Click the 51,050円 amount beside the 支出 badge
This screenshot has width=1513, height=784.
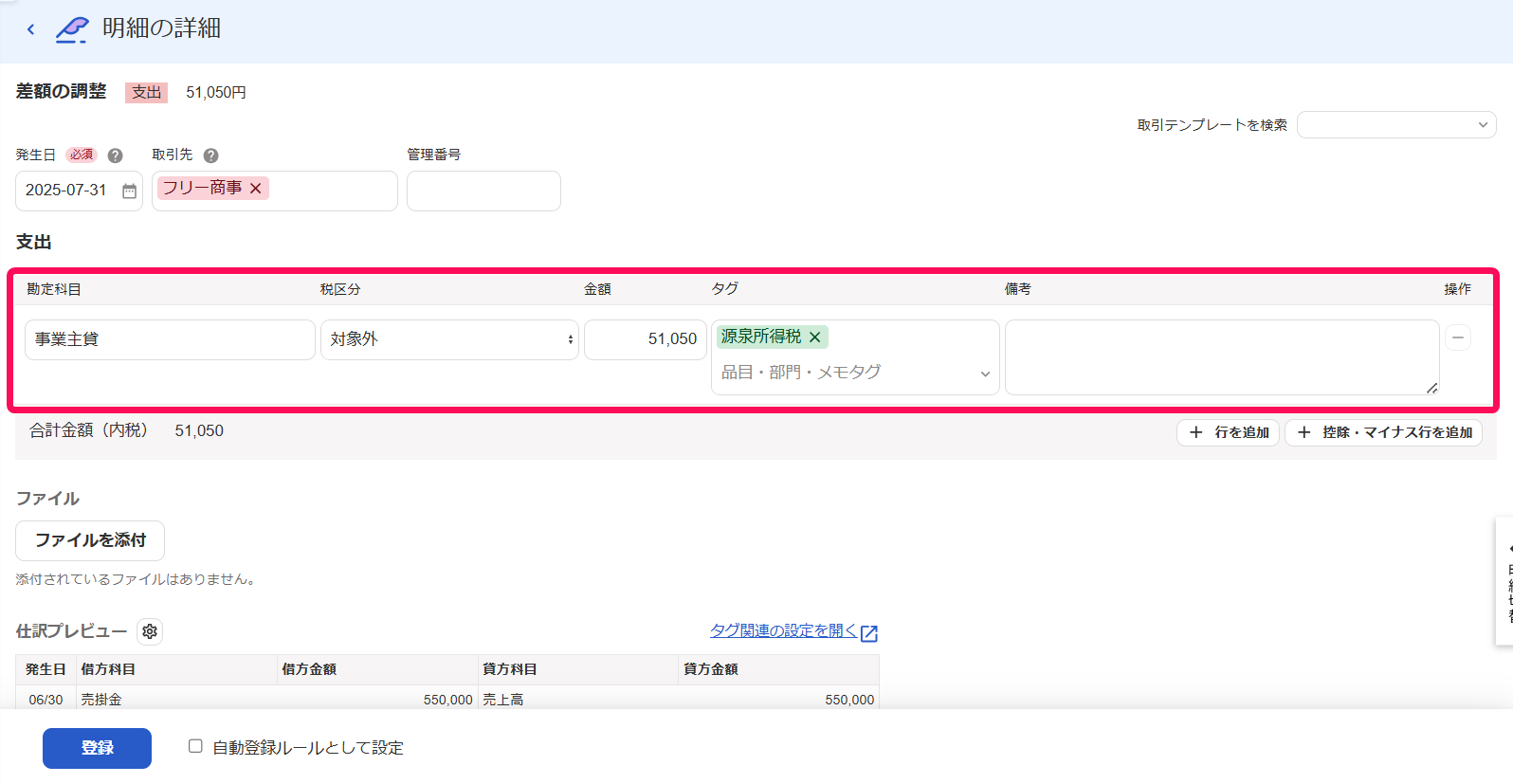click(x=216, y=92)
